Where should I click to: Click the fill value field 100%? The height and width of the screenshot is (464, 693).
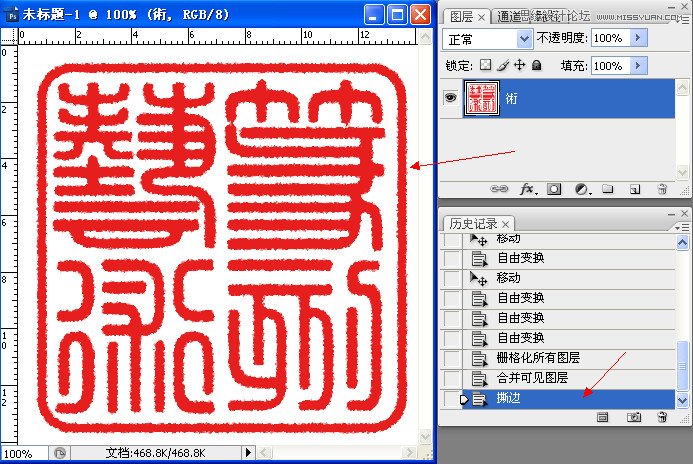click(x=611, y=66)
